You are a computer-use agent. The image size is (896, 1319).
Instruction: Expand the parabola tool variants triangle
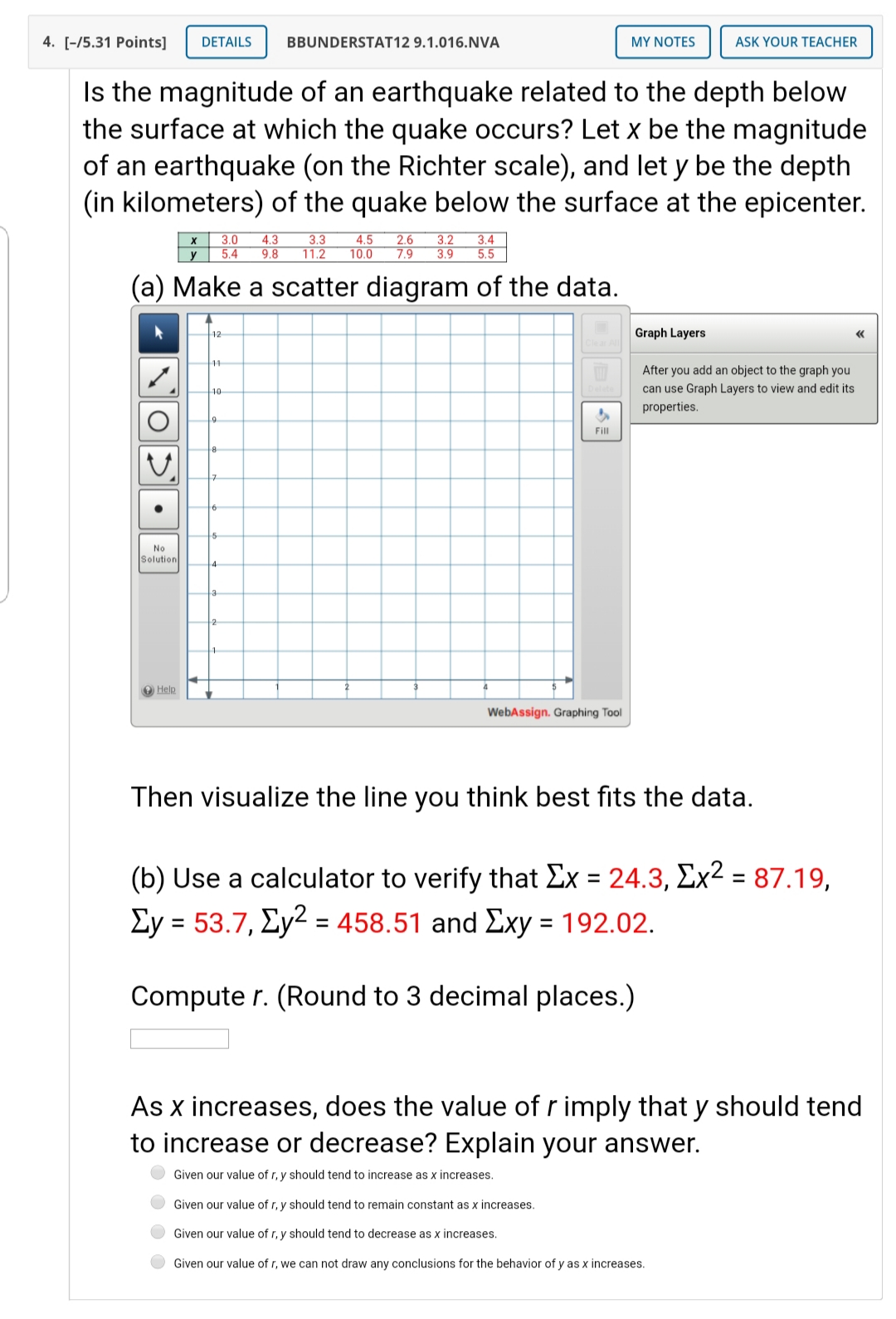click(x=173, y=479)
